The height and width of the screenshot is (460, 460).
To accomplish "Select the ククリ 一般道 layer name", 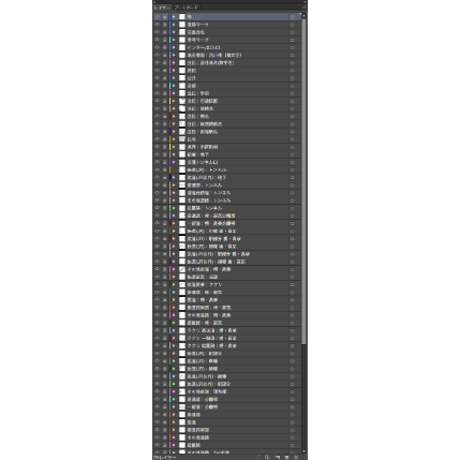I will [x=212, y=338].
